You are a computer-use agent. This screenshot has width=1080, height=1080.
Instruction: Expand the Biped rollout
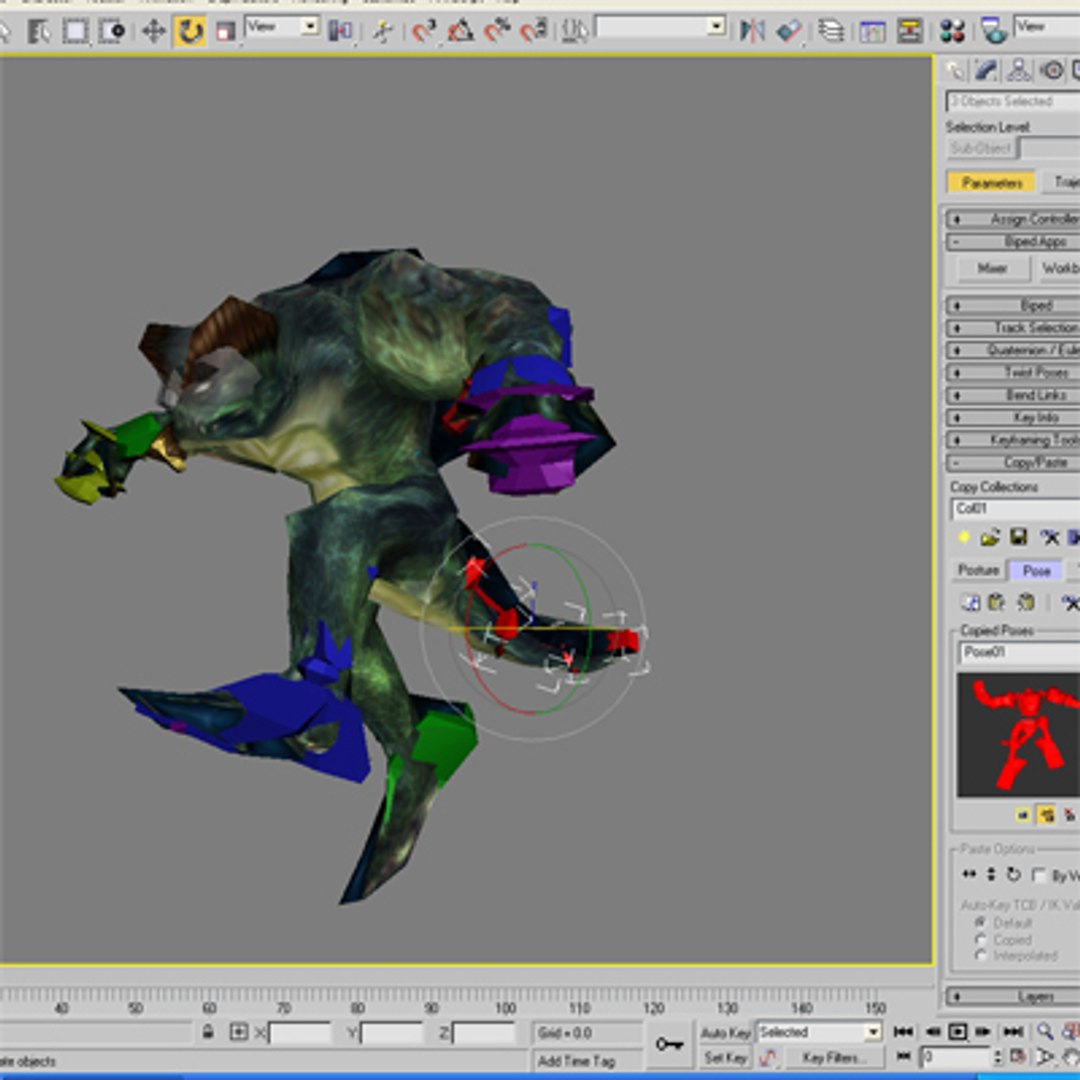click(1012, 305)
